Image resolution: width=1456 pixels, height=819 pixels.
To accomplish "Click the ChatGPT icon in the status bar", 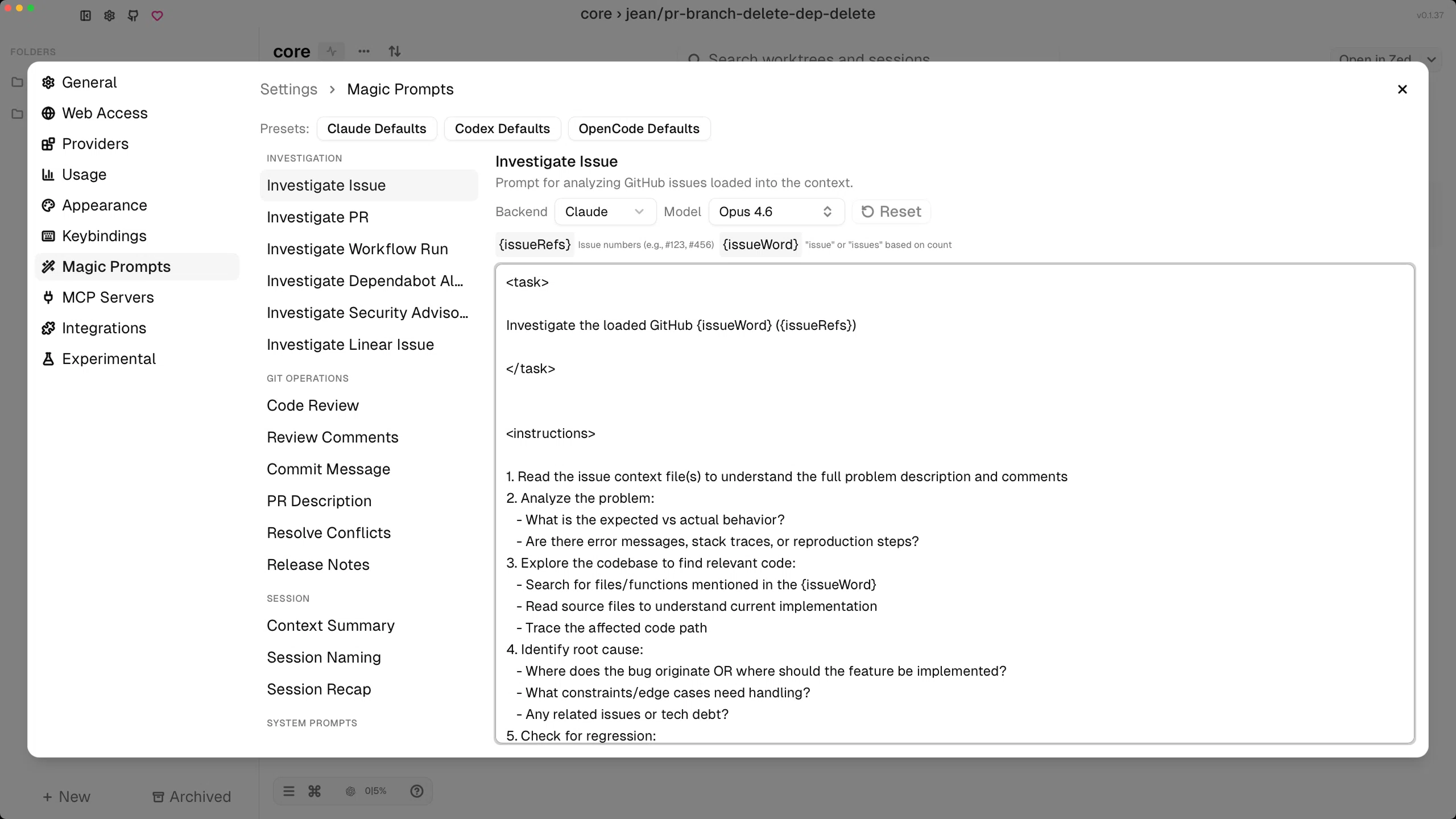I will [x=349, y=791].
